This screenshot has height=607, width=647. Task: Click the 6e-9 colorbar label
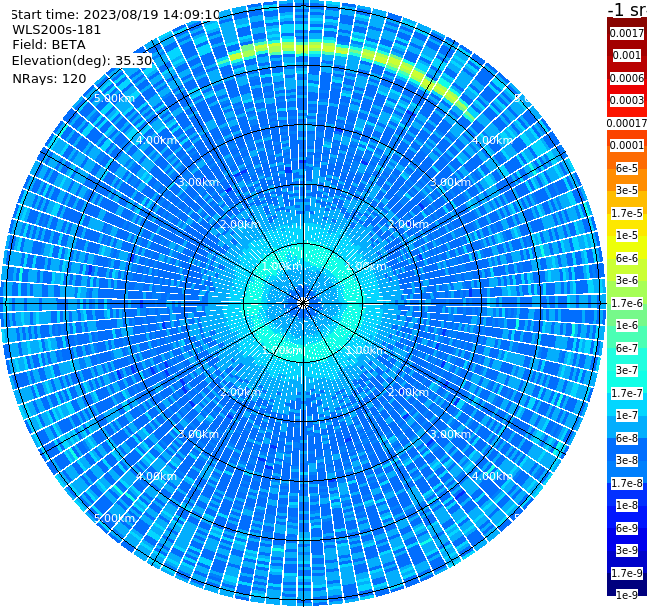[627, 528]
